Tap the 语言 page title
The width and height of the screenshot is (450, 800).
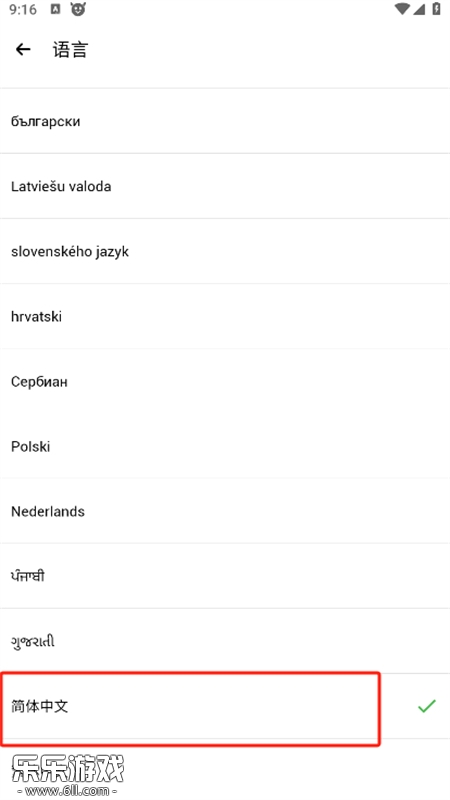(70, 50)
